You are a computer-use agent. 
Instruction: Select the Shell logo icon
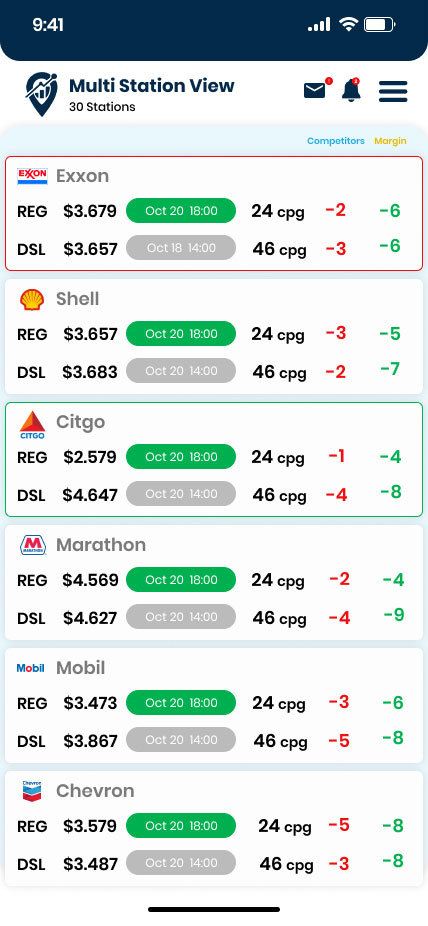coord(32,299)
